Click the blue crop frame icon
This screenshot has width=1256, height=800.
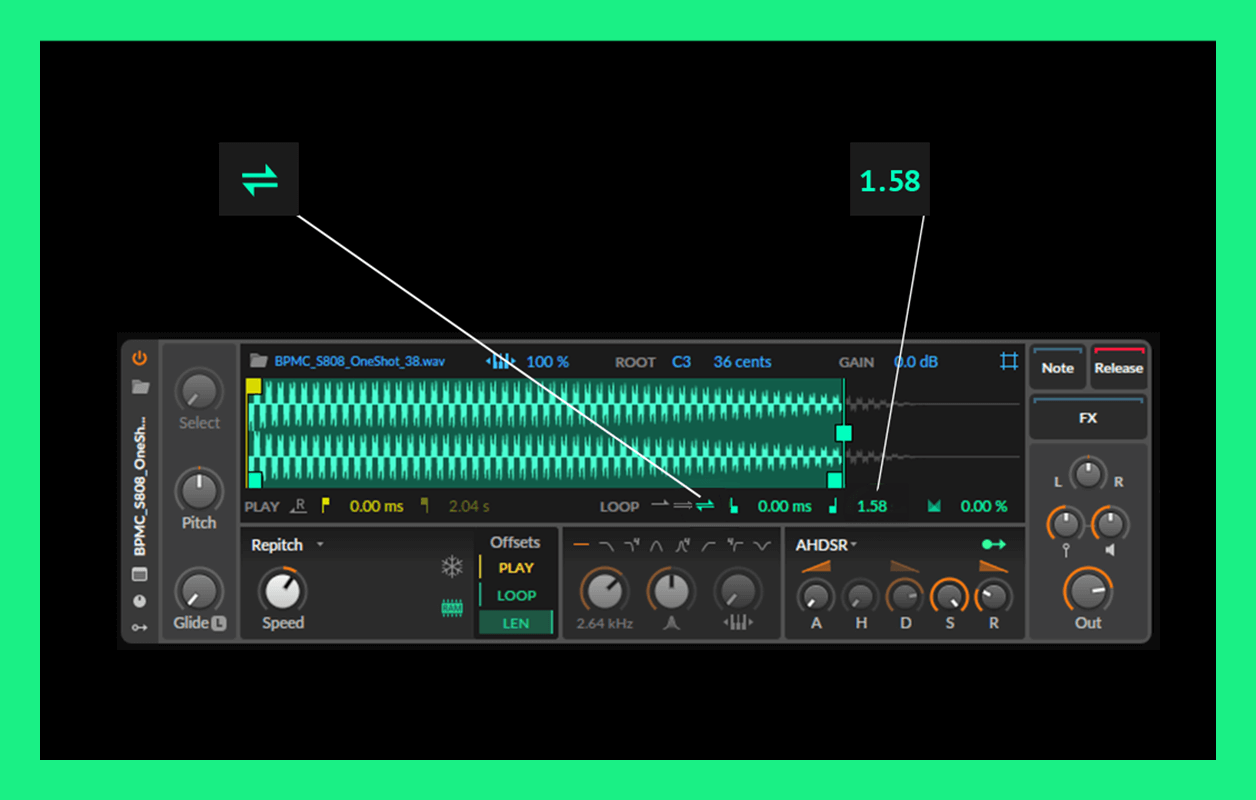point(1008,362)
